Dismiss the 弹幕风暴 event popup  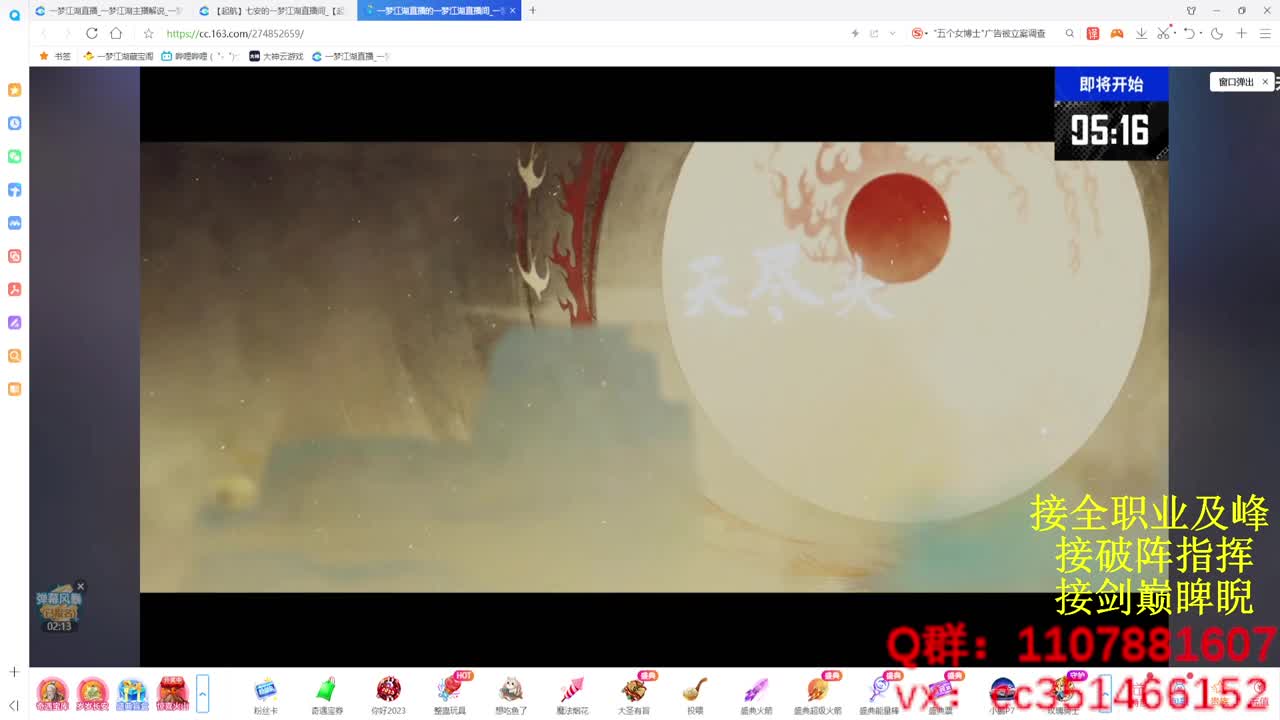coord(80,585)
